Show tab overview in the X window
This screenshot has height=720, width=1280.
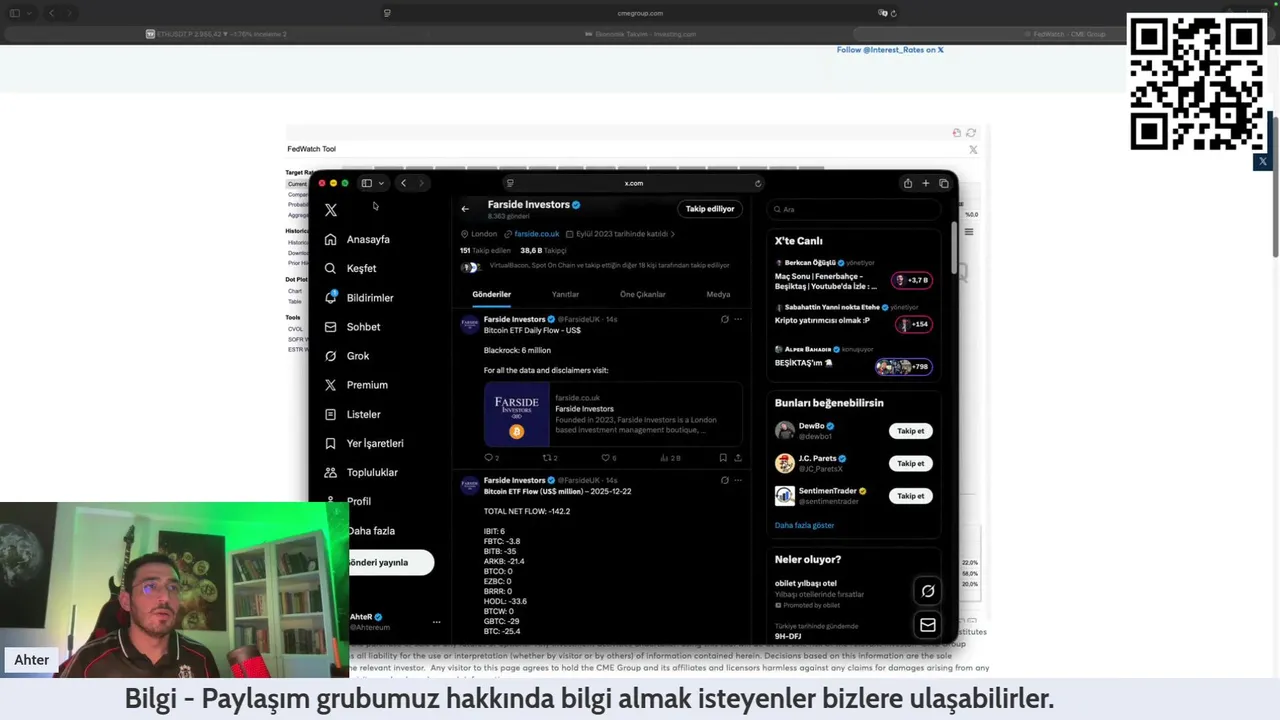point(943,183)
